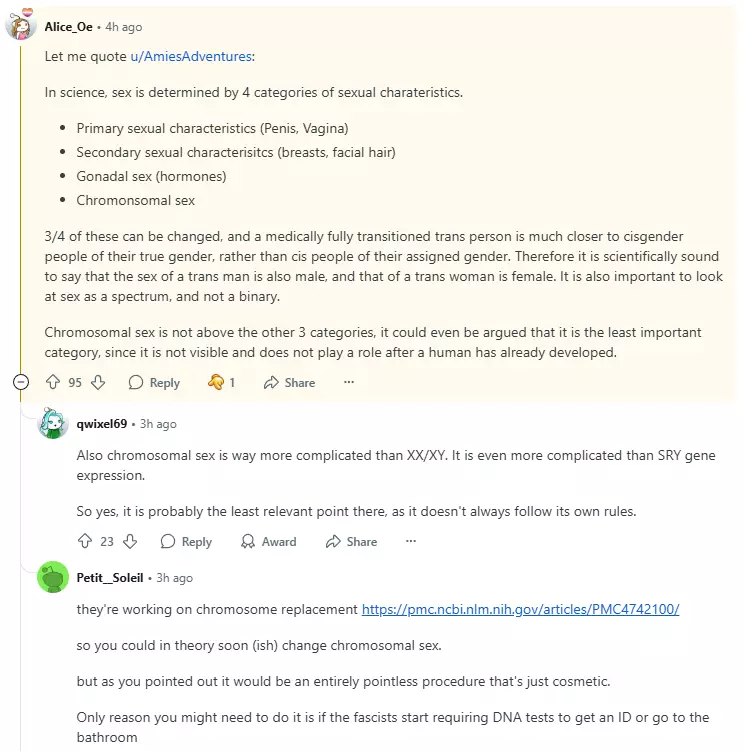744x751 pixels.
Task: Upvote Alice_Oe's comment
Action: pyautogui.click(x=53, y=382)
